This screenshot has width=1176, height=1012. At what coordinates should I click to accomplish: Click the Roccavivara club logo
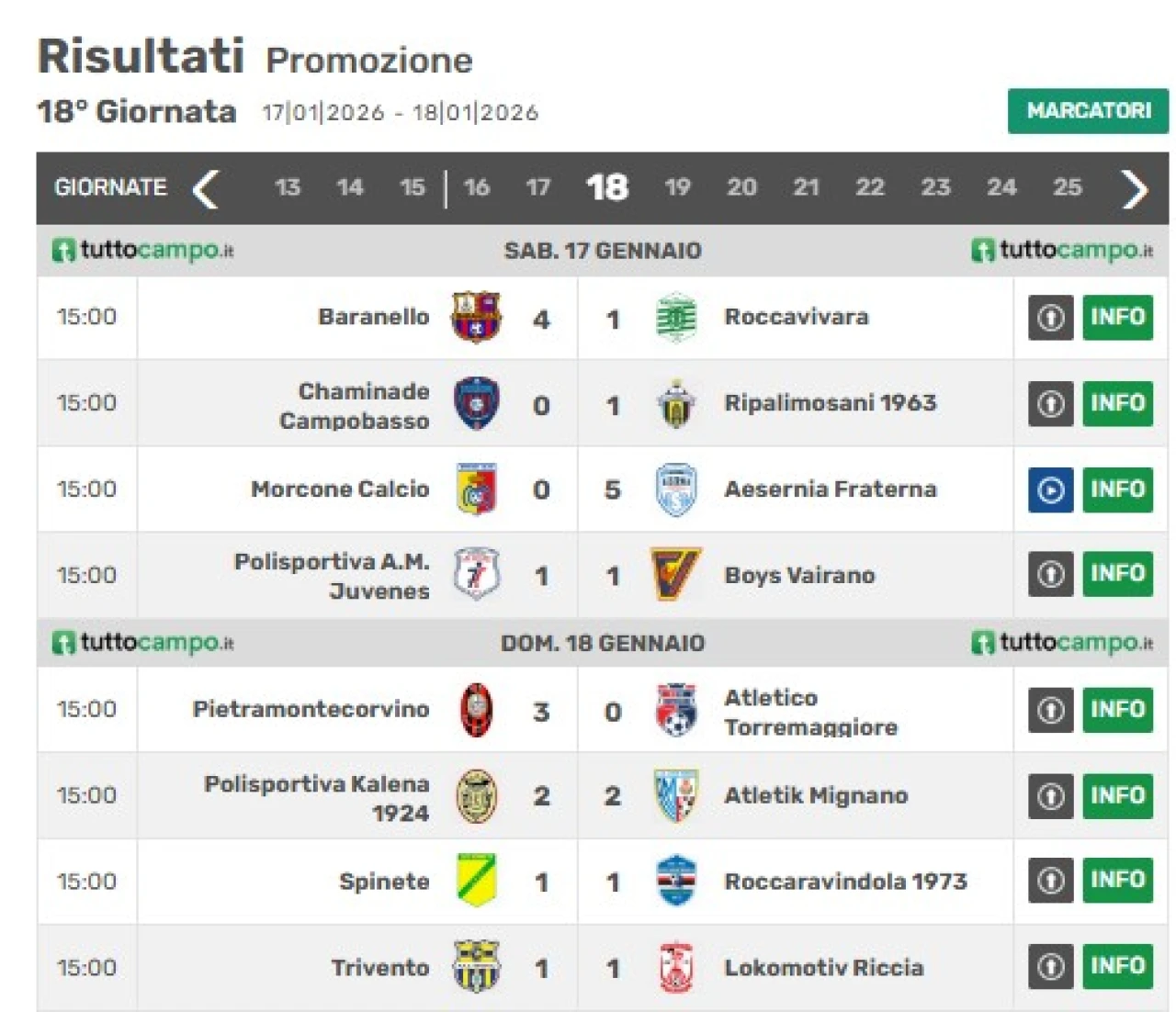tap(676, 318)
